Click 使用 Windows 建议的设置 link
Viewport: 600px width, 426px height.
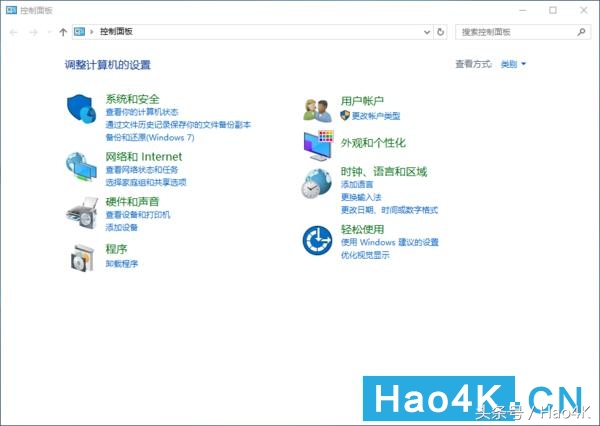tap(390, 242)
